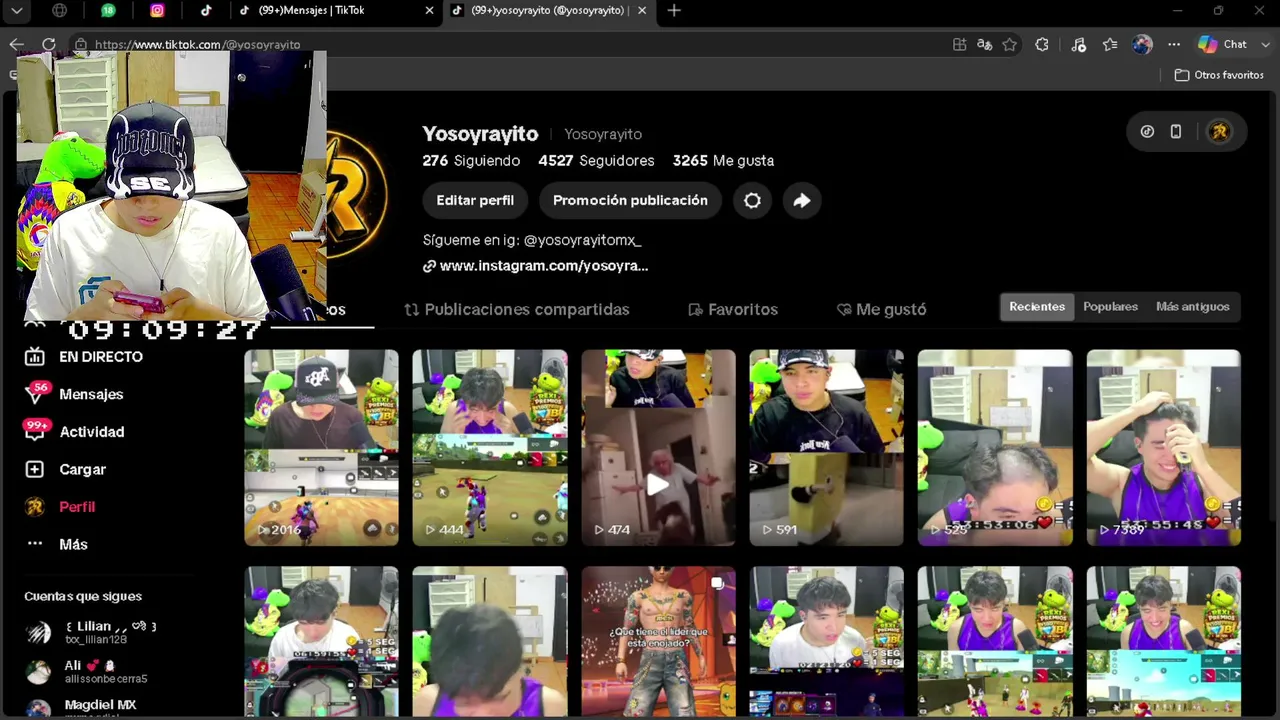Switch to the Instagram pinned tab
Viewport: 1280px width, 720px height.
(157, 11)
